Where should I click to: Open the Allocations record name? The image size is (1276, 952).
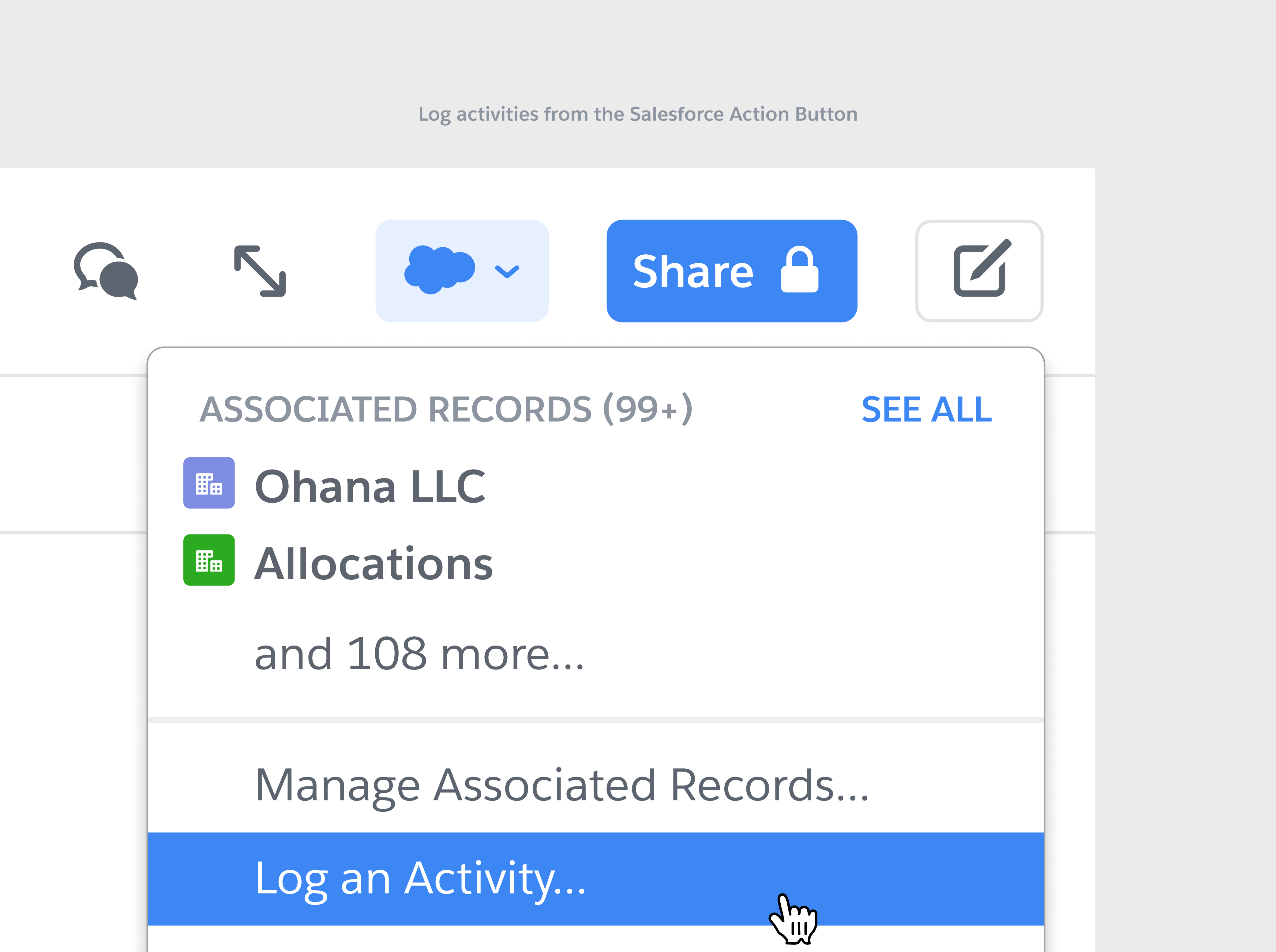(x=373, y=564)
